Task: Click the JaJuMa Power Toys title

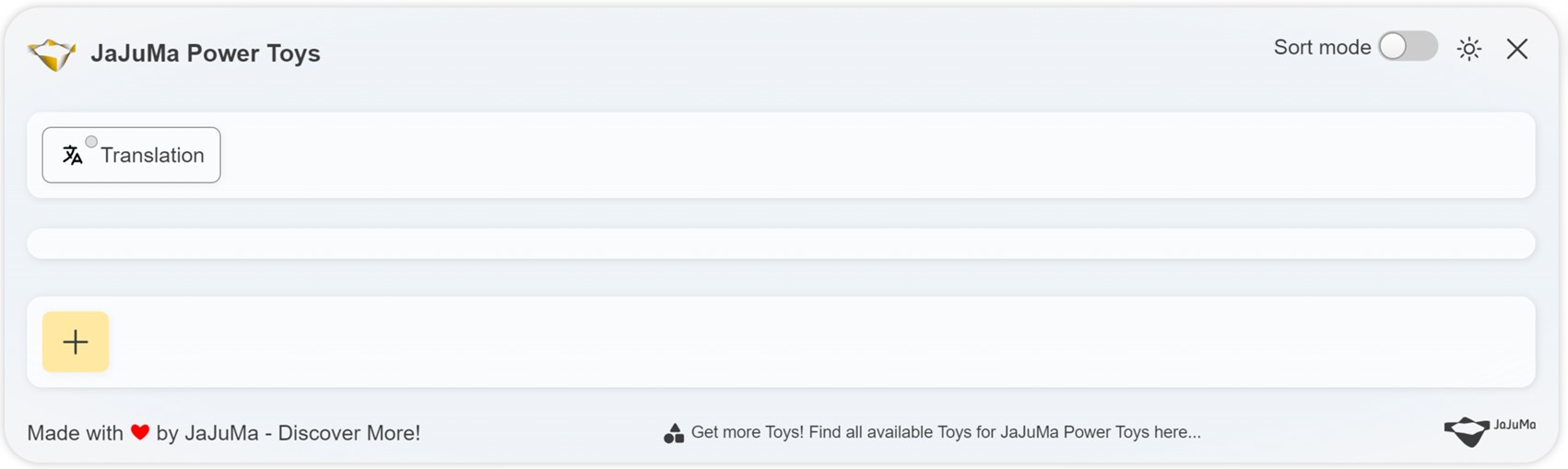Action: [206, 53]
